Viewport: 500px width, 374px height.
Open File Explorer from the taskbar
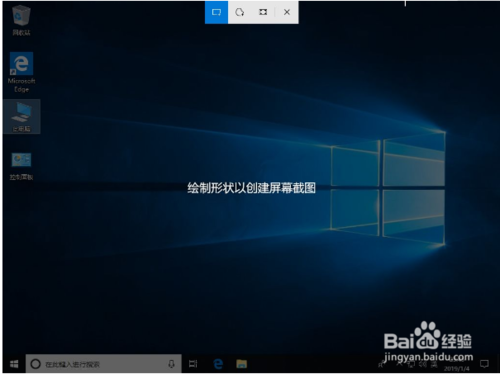241,364
